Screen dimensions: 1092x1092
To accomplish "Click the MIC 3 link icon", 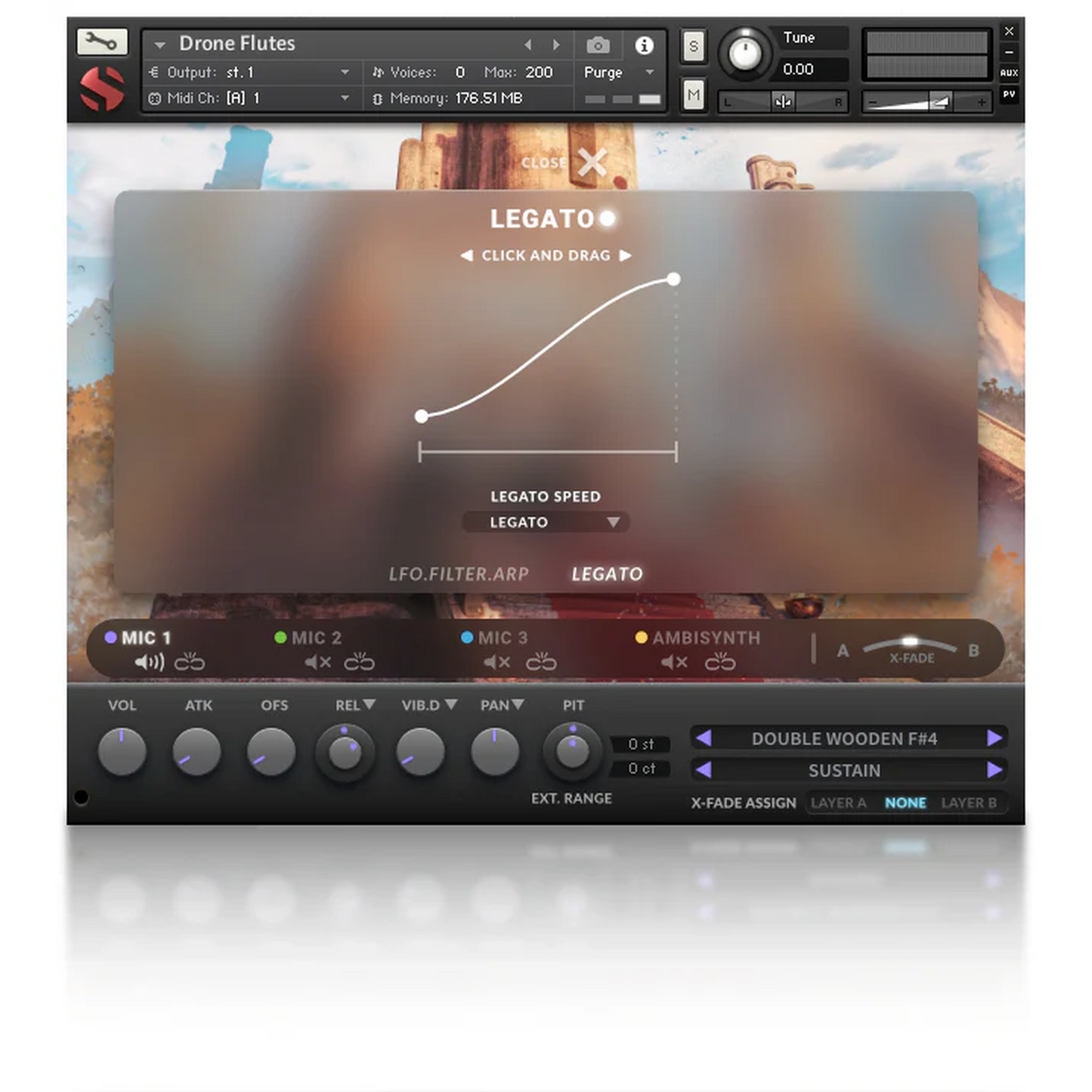I will click(541, 663).
